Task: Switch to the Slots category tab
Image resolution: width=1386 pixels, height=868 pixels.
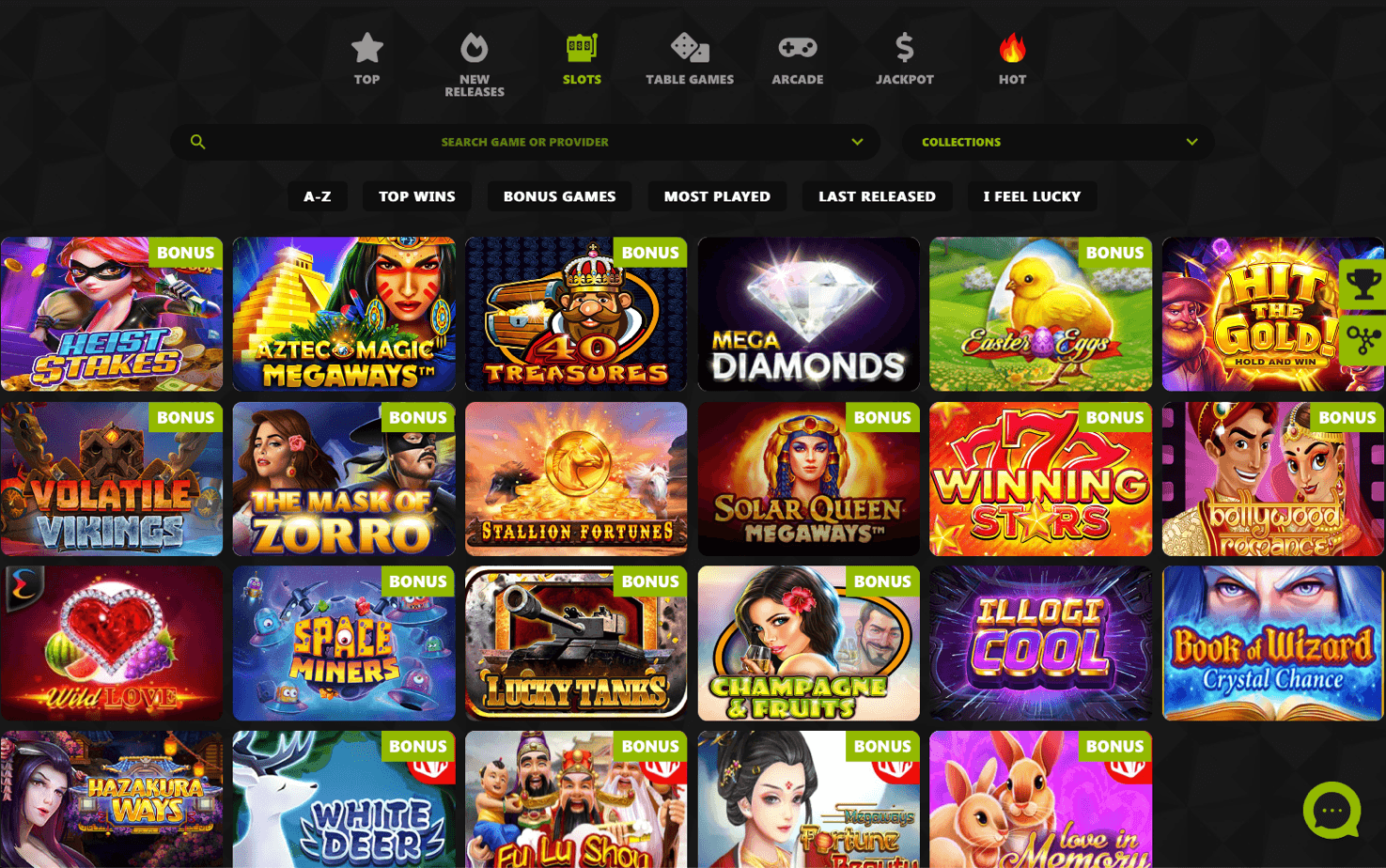Action: point(582,59)
